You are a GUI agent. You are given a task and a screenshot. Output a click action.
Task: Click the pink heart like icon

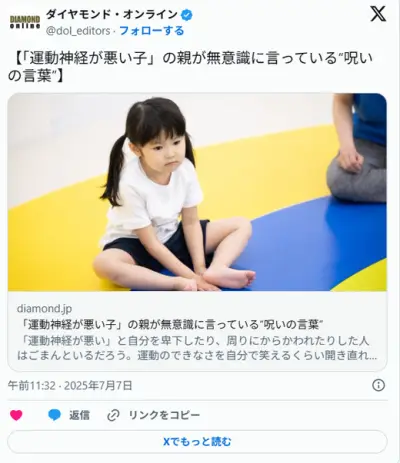16,415
